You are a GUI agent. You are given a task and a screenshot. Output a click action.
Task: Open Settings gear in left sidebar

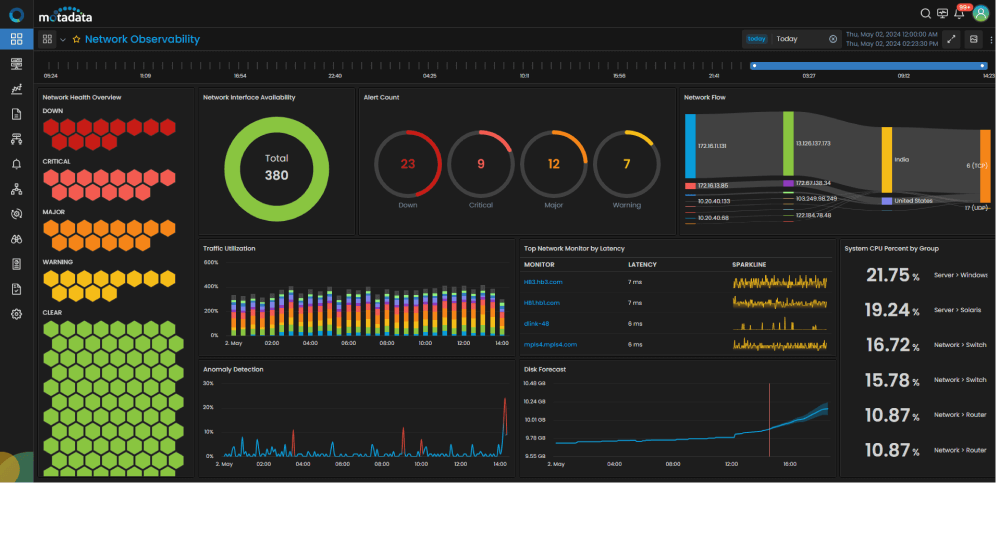coord(16,314)
